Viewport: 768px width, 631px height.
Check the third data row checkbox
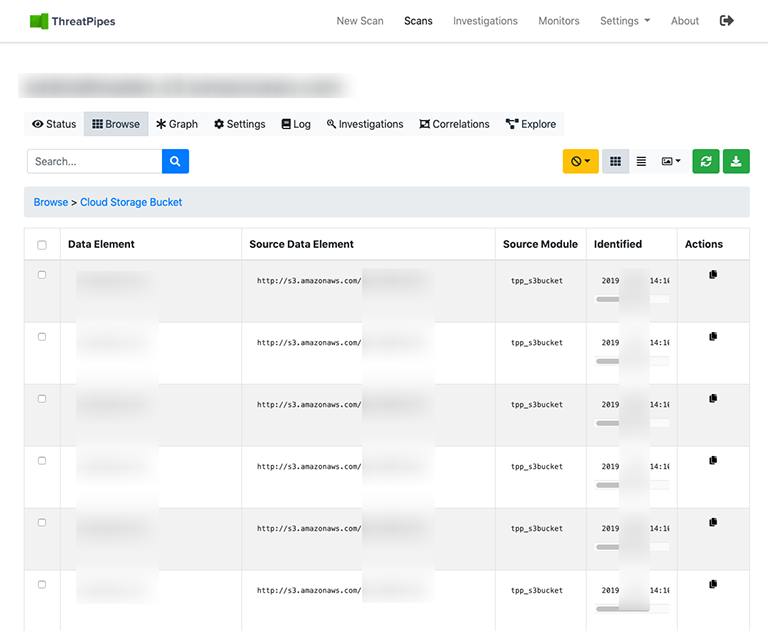42,399
